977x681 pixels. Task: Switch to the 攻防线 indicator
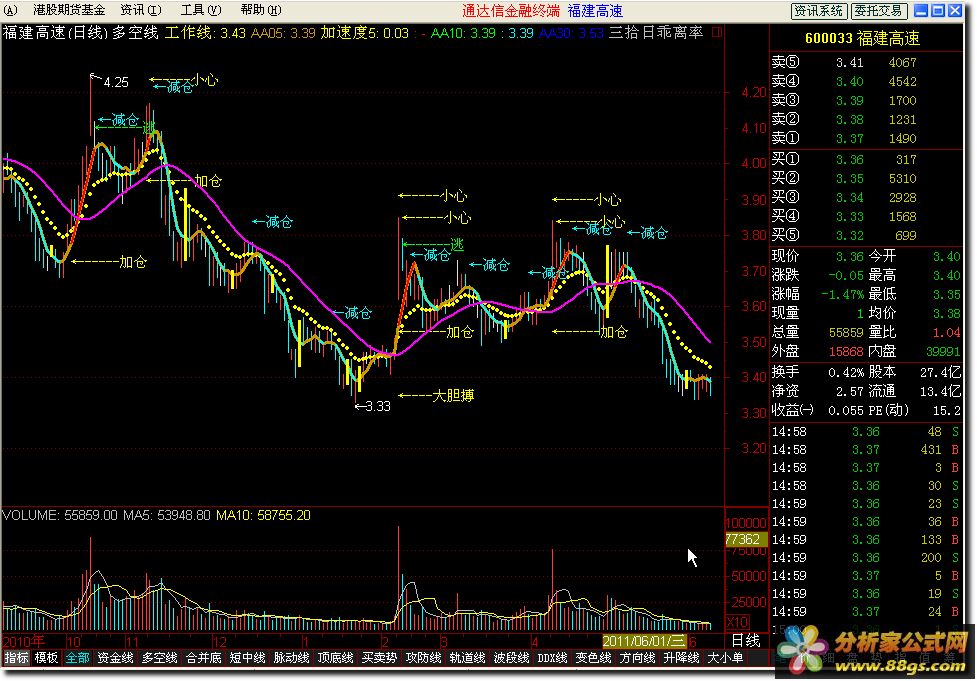pyautogui.click(x=424, y=658)
